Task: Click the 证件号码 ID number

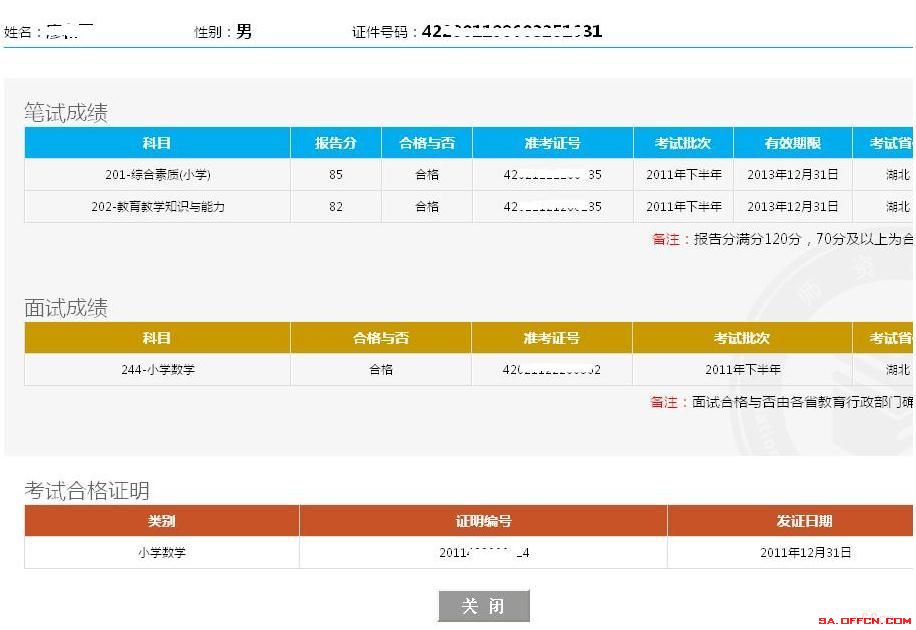Action: pyautogui.click(x=512, y=31)
